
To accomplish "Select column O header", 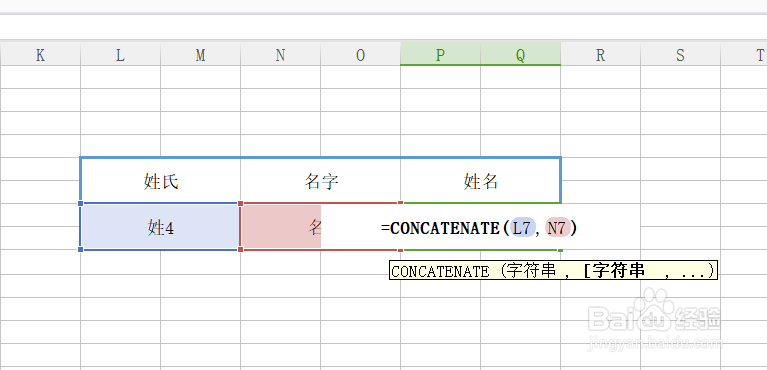I will coord(361,54).
